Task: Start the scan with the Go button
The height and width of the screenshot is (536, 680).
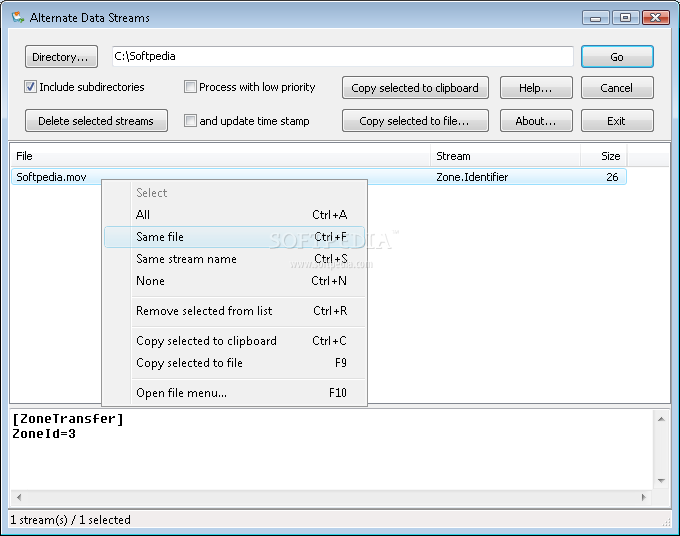Action: (617, 57)
